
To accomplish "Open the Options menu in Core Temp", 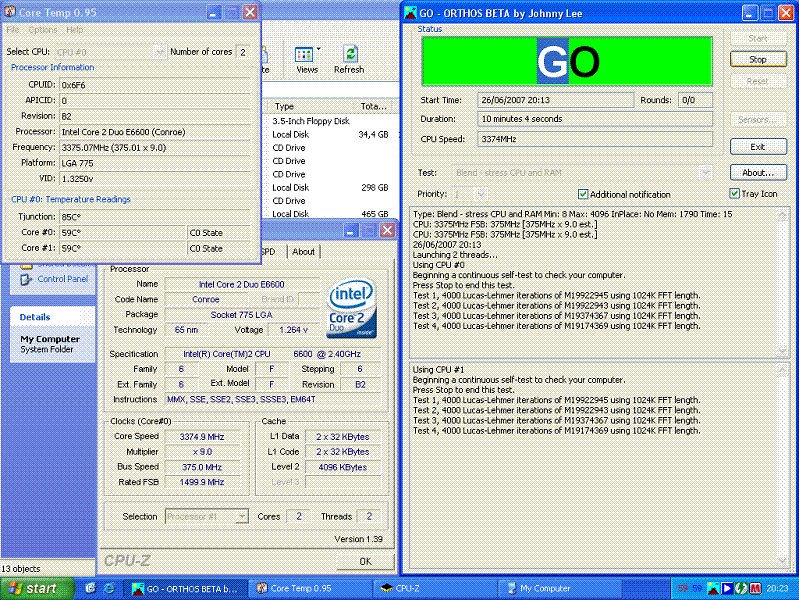I will (x=43, y=30).
